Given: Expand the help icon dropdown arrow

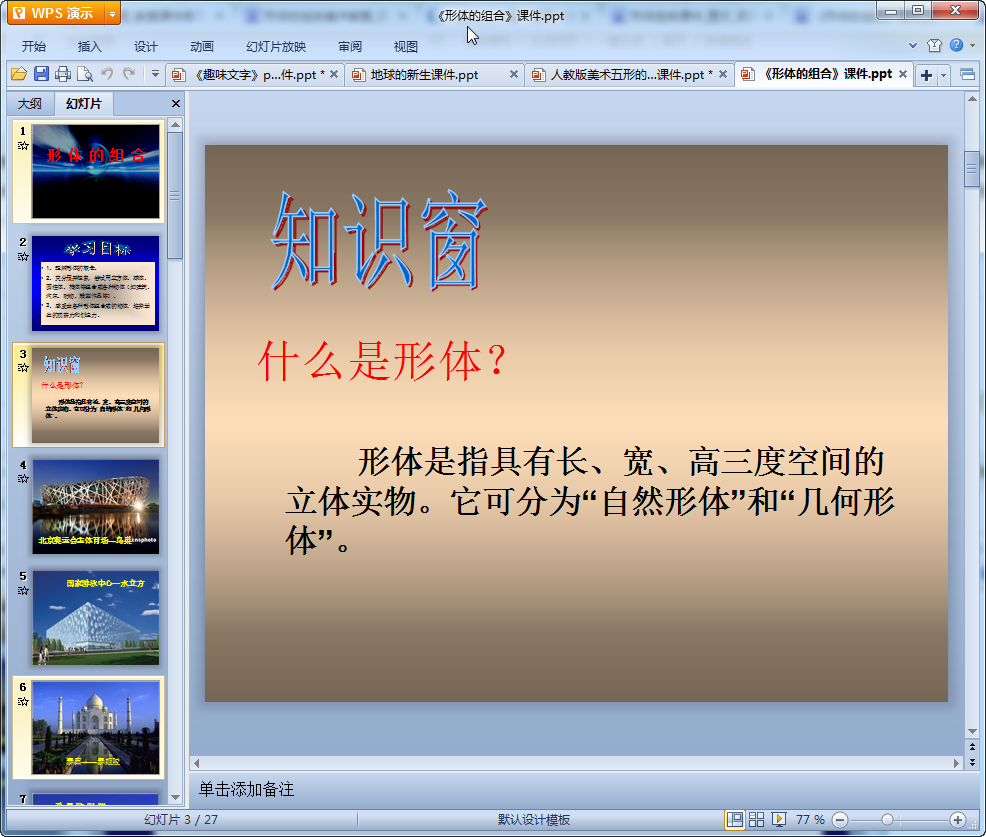Looking at the screenshot, I should coord(973,45).
